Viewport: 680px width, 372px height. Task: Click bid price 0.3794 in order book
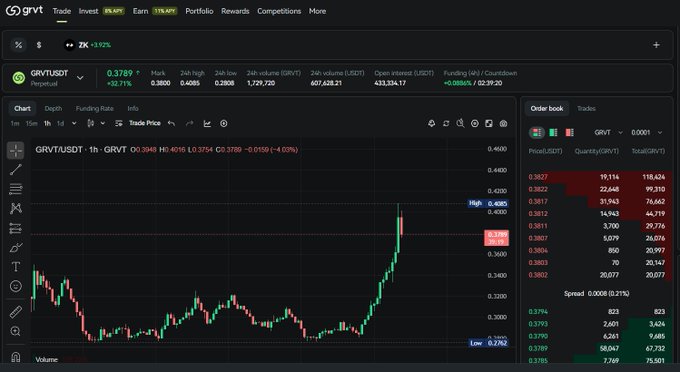click(x=538, y=311)
